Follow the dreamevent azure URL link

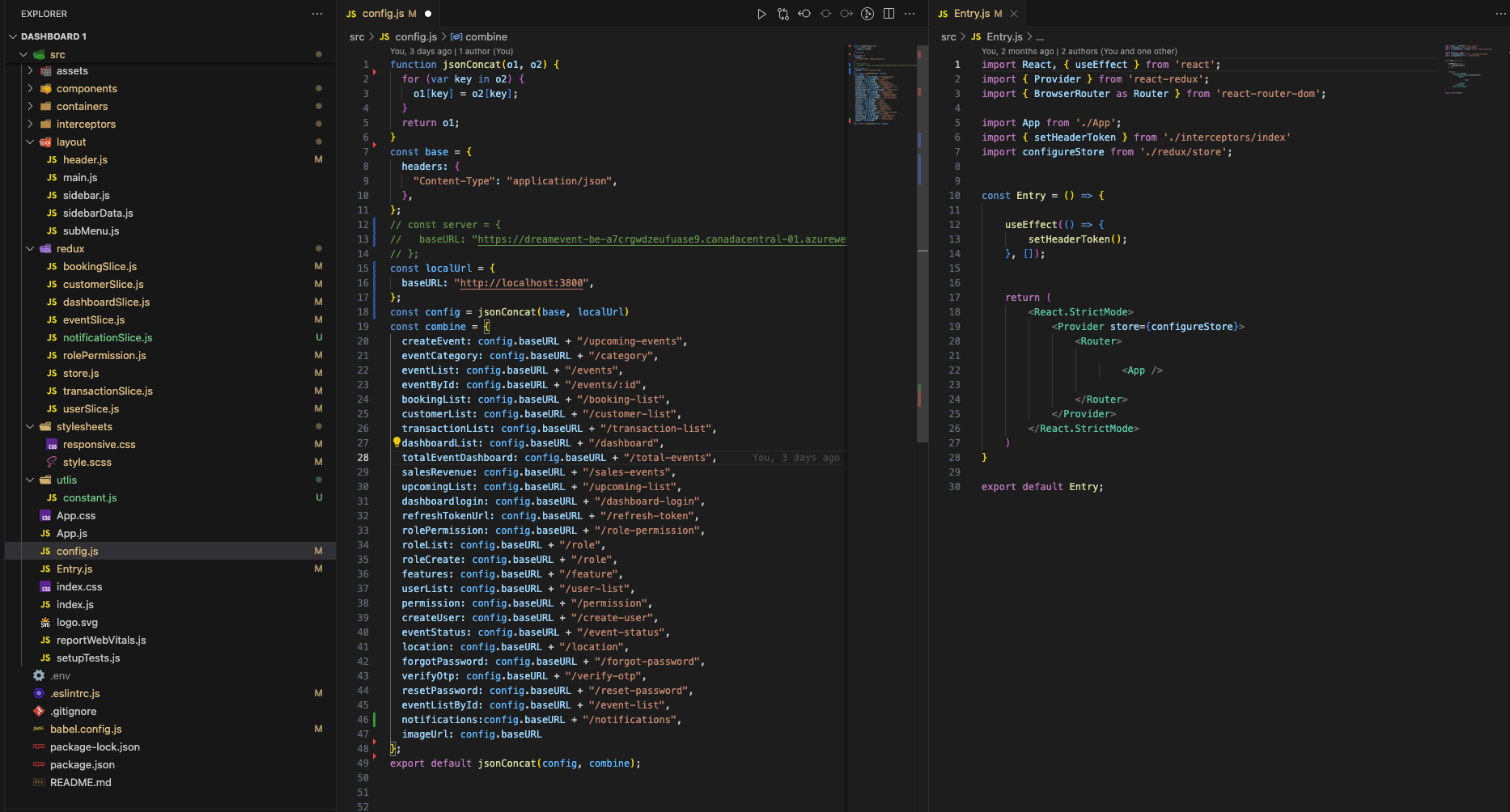point(661,239)
